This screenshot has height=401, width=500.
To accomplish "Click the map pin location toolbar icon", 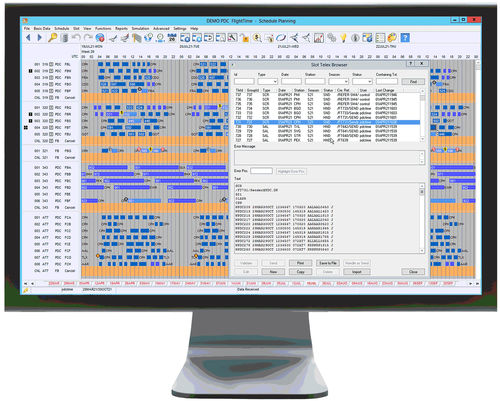I will pyautogui.click(x=148, y=38).
